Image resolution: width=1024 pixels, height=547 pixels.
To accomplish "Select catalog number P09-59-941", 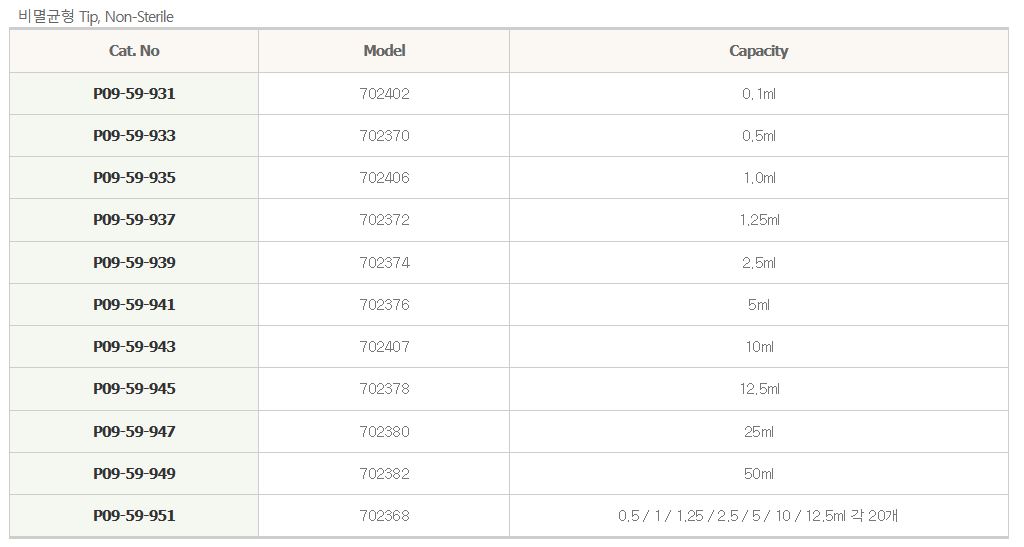I will 134,305.
